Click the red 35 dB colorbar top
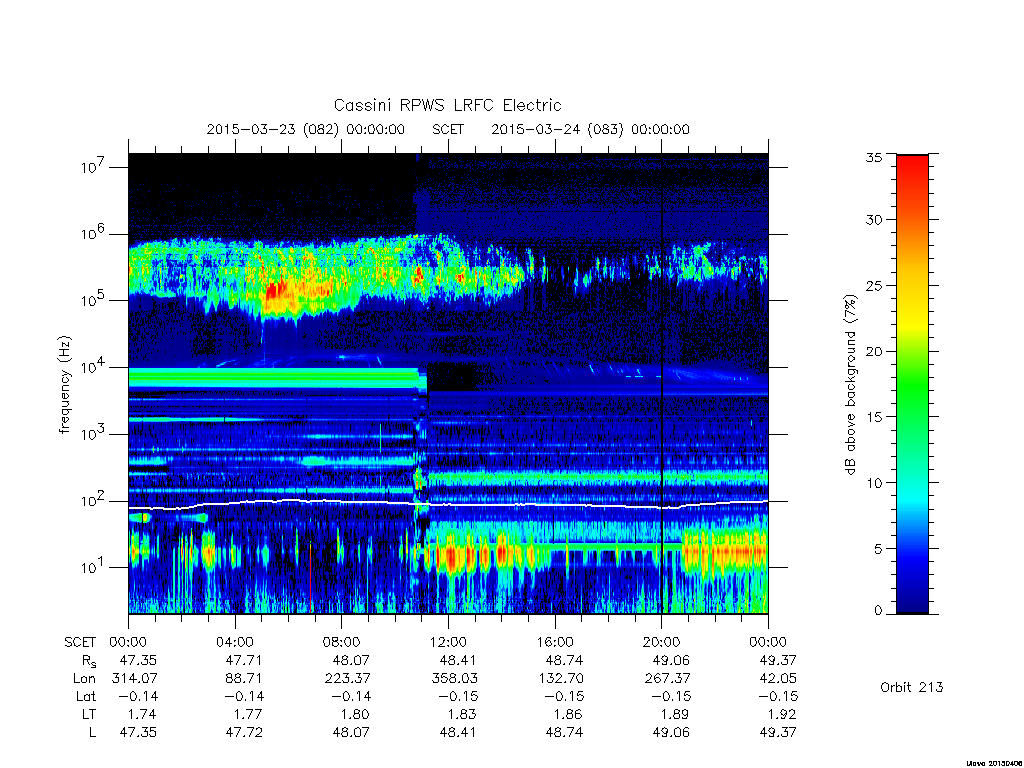 (912, 160)
